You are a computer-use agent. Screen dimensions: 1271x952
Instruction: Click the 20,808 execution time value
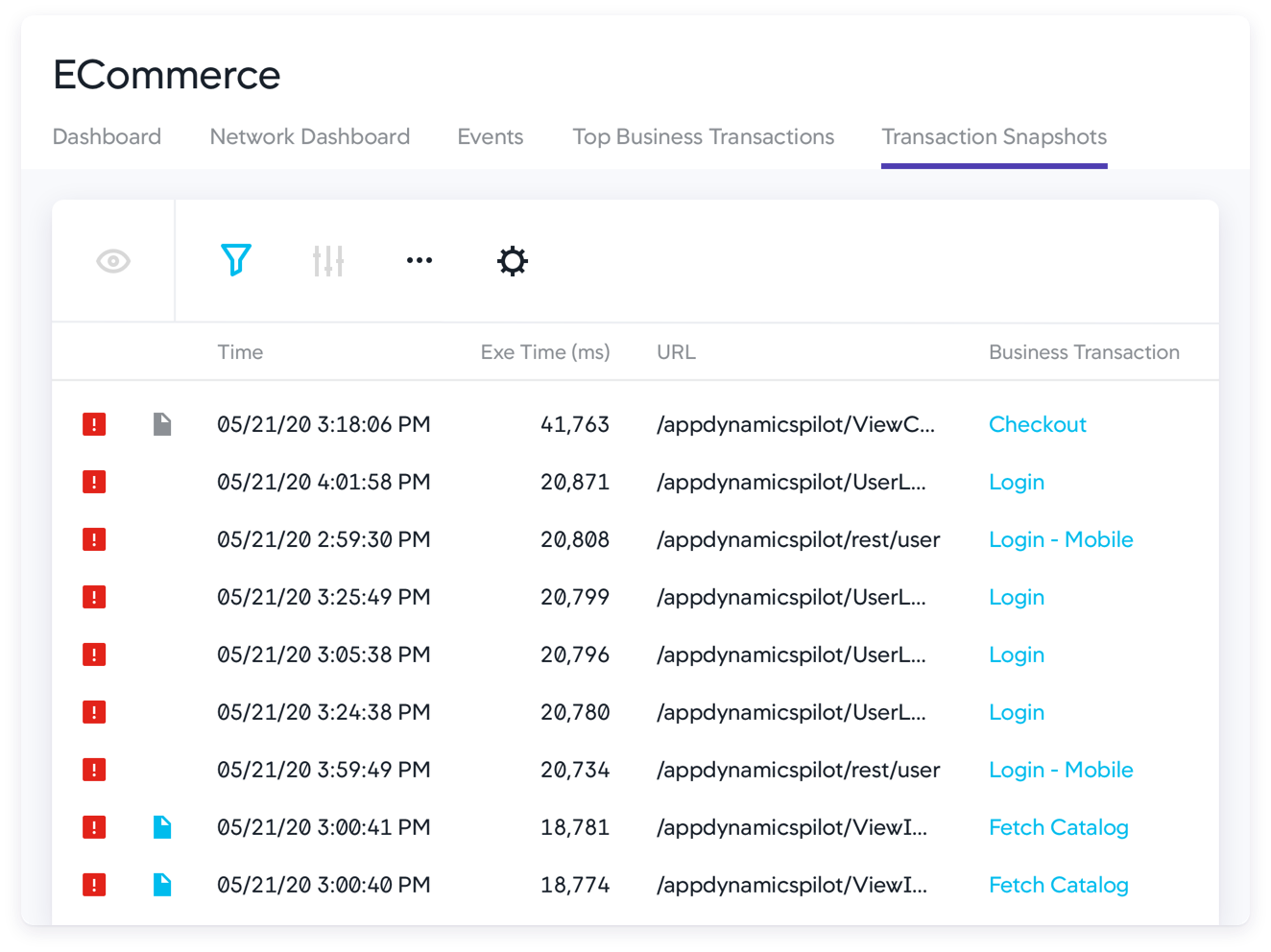coord(575,539)
